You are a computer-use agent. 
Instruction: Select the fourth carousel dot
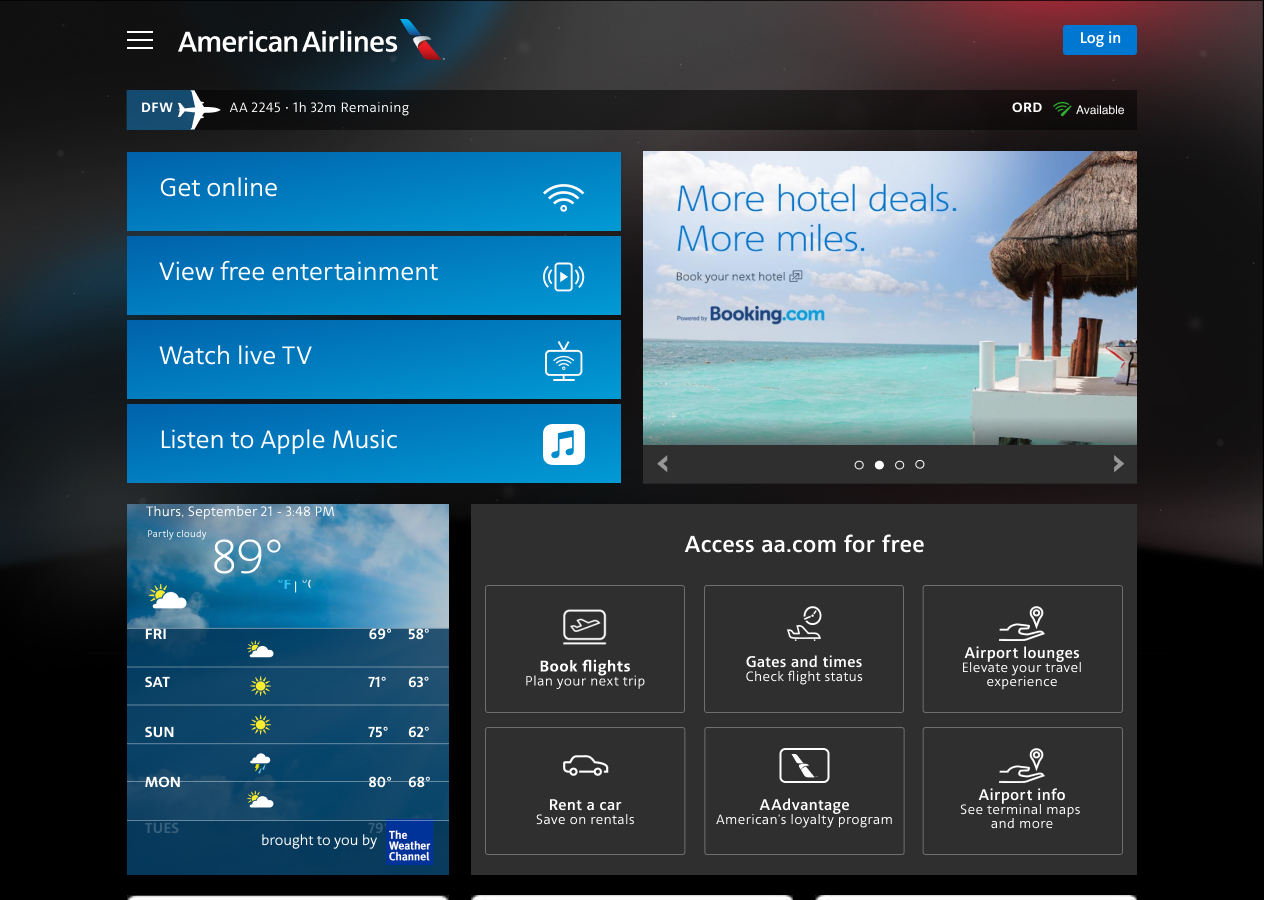click(920, 465)
